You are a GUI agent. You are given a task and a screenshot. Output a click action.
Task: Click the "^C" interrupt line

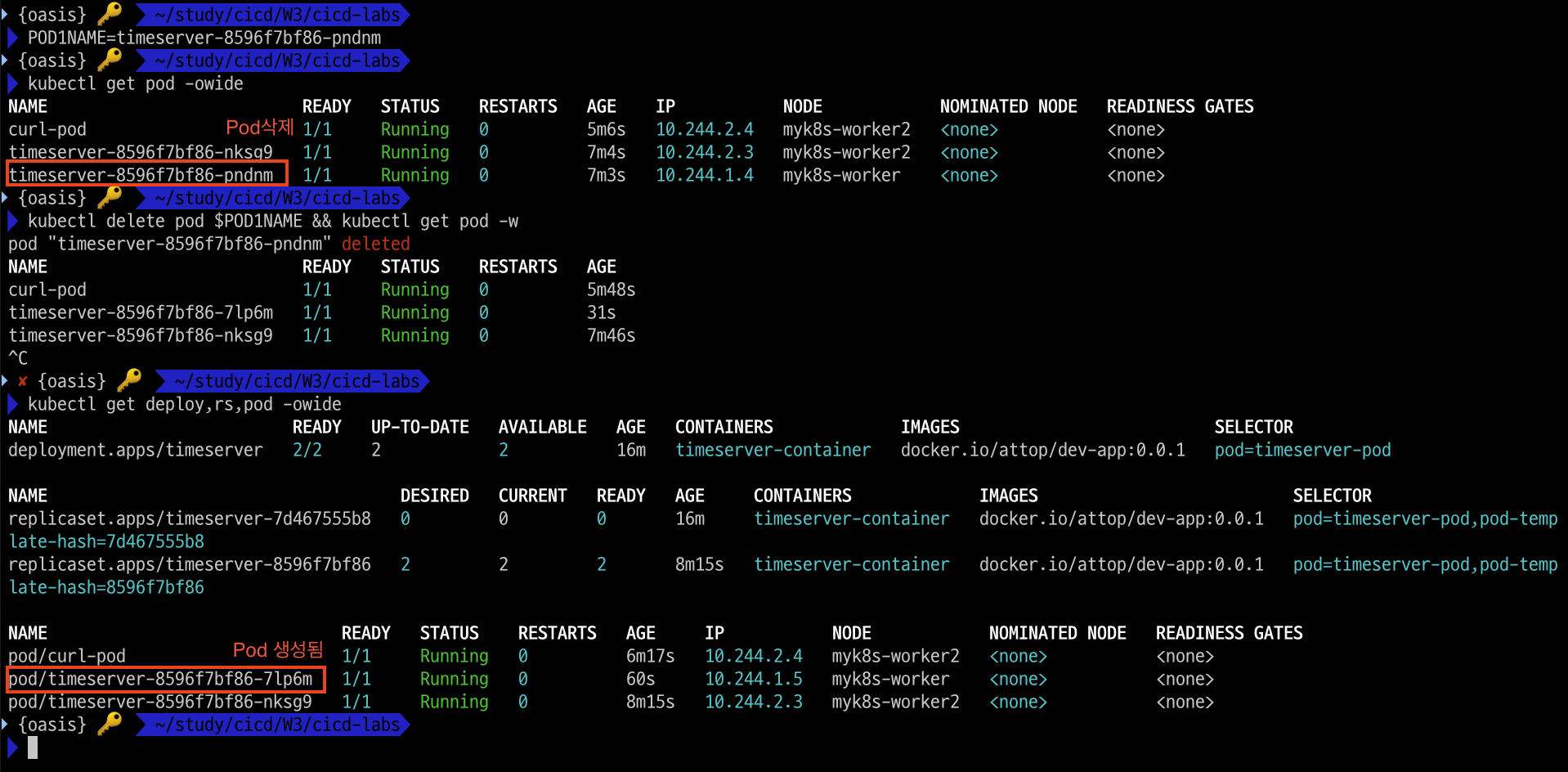click(18, 358)
